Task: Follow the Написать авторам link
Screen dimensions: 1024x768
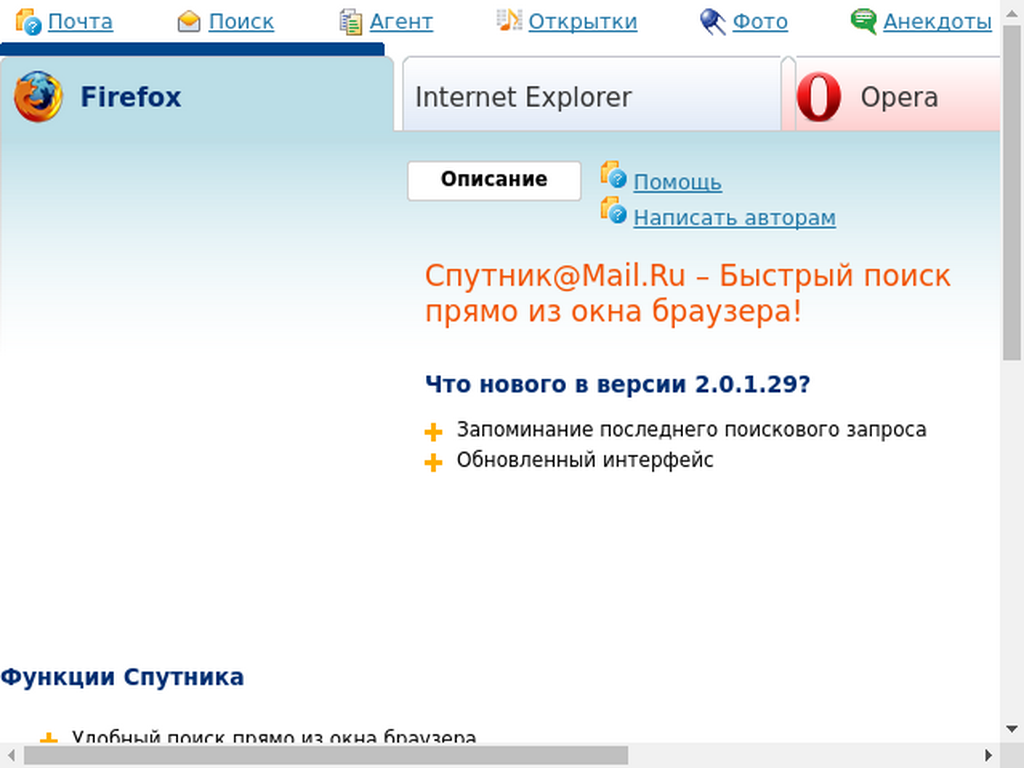Action: point(735,217)
